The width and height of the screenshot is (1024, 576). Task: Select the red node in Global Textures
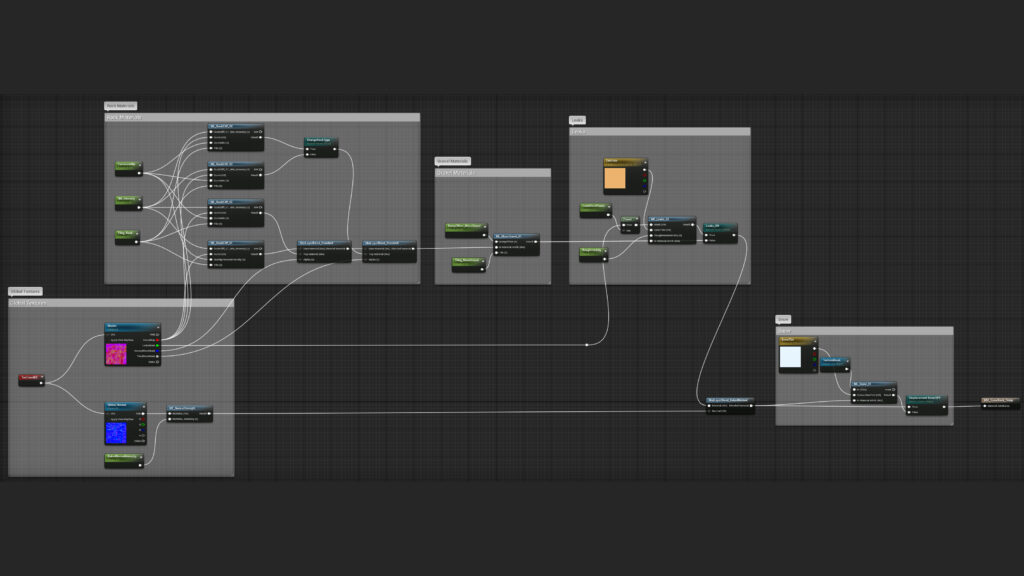click(x=31, y=379)
